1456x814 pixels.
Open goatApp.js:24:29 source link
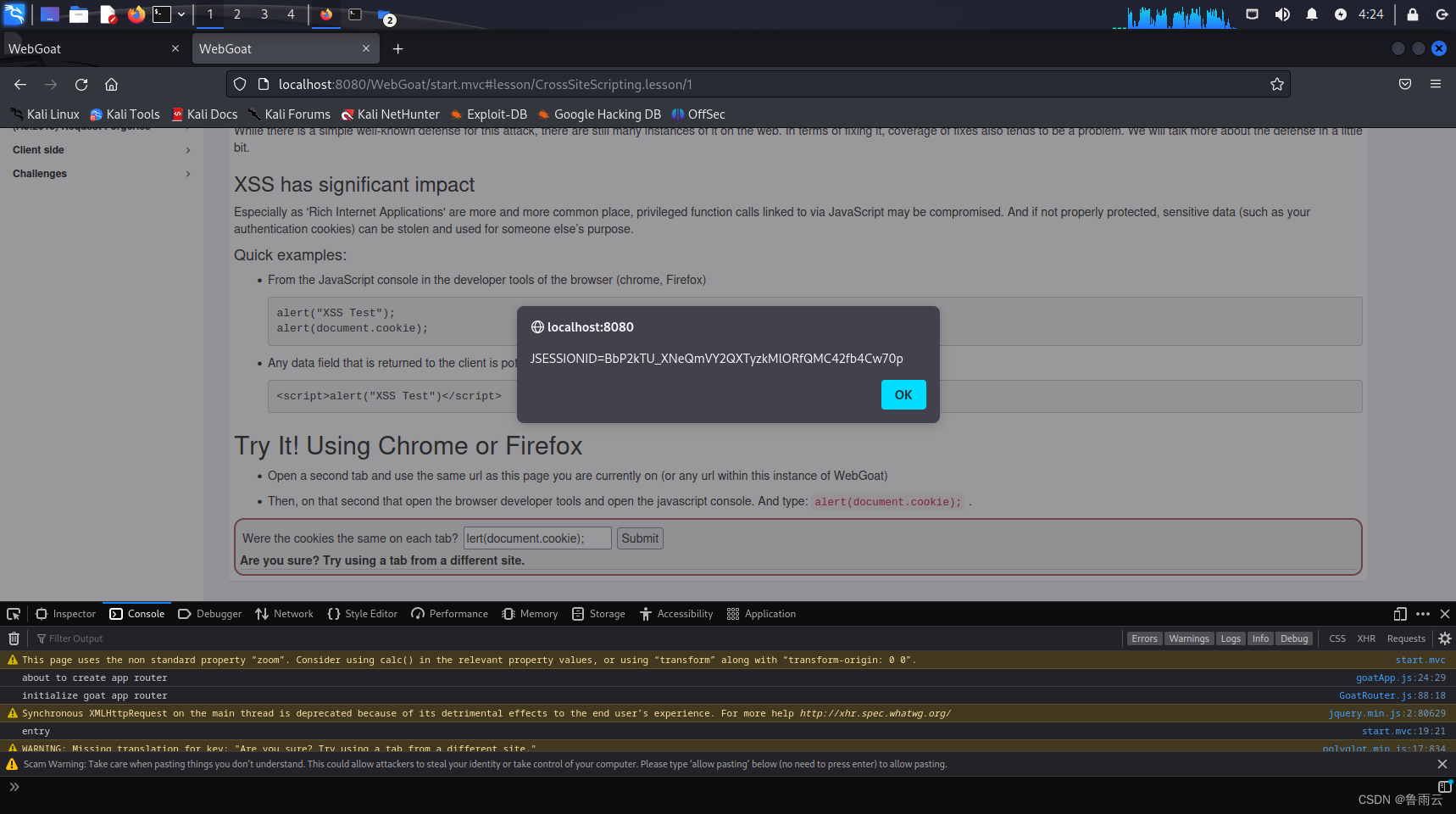tap(1401, 677)
